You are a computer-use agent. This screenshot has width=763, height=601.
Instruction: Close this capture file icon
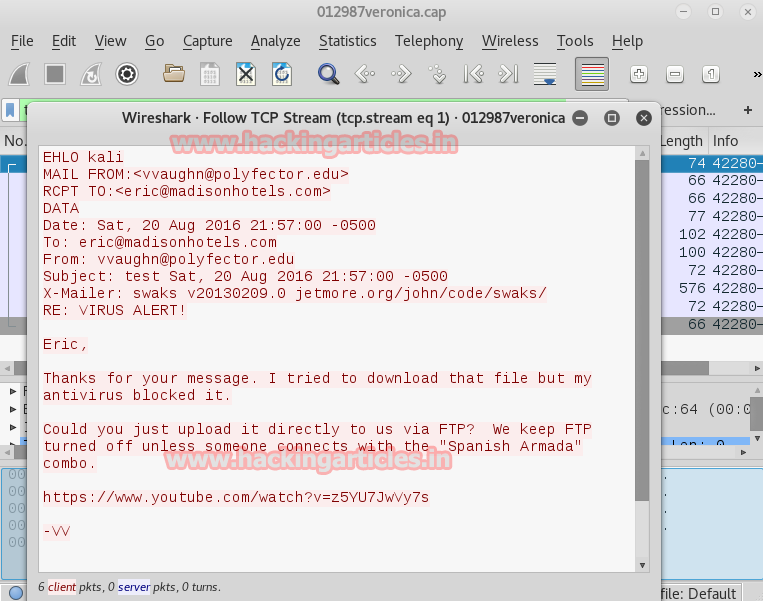point(246,74)
